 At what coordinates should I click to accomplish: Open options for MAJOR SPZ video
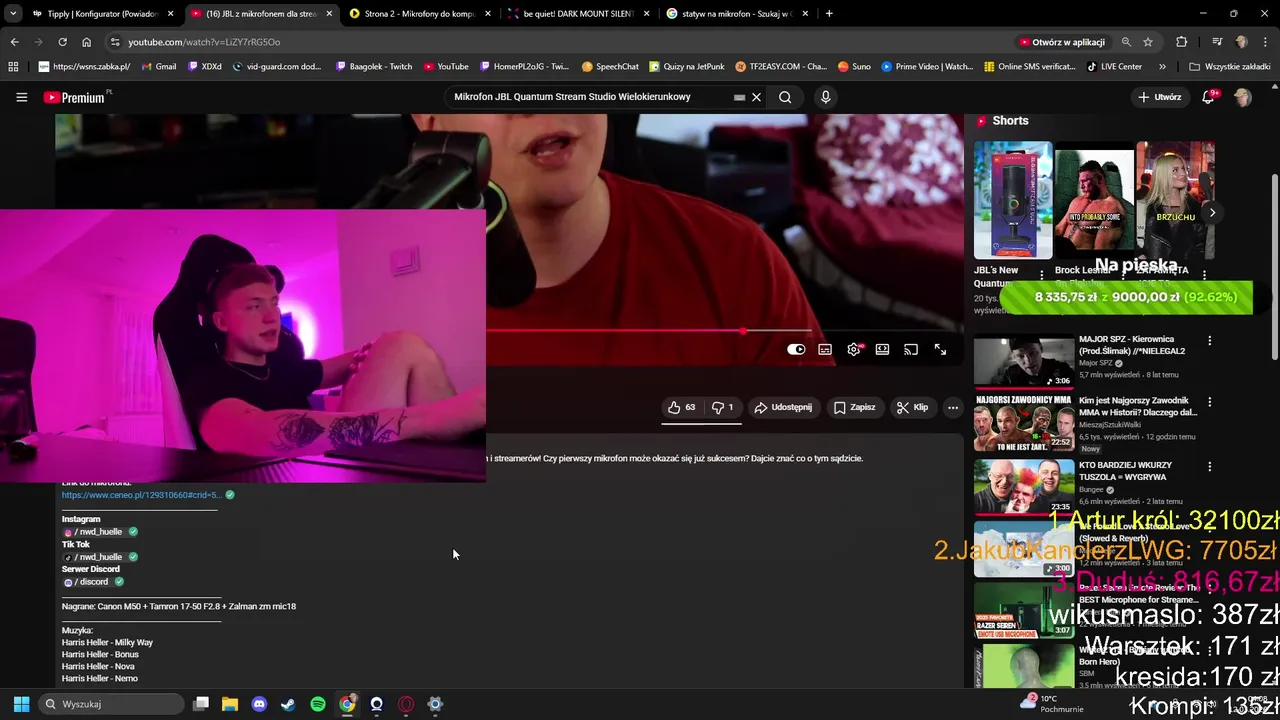(x=1209, y=341)
